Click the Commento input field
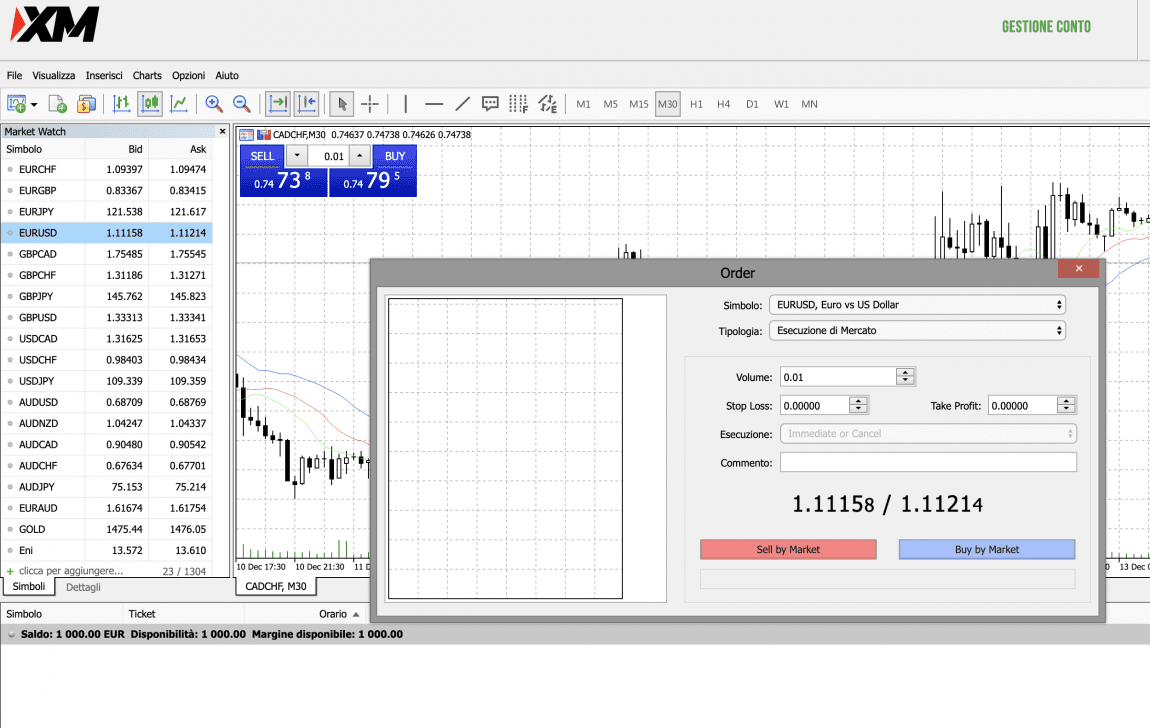1150x728 pixels. pos(928,462)
